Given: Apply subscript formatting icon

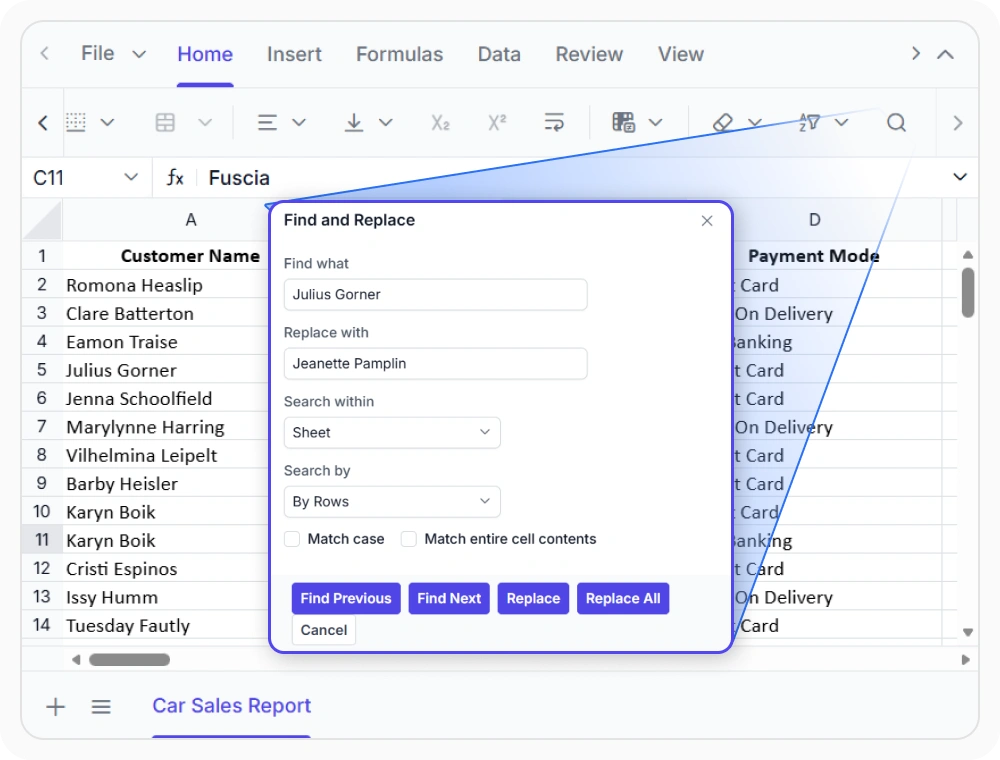Looking at the screenshot, I should pyautogui.click(x=440, y=122).
